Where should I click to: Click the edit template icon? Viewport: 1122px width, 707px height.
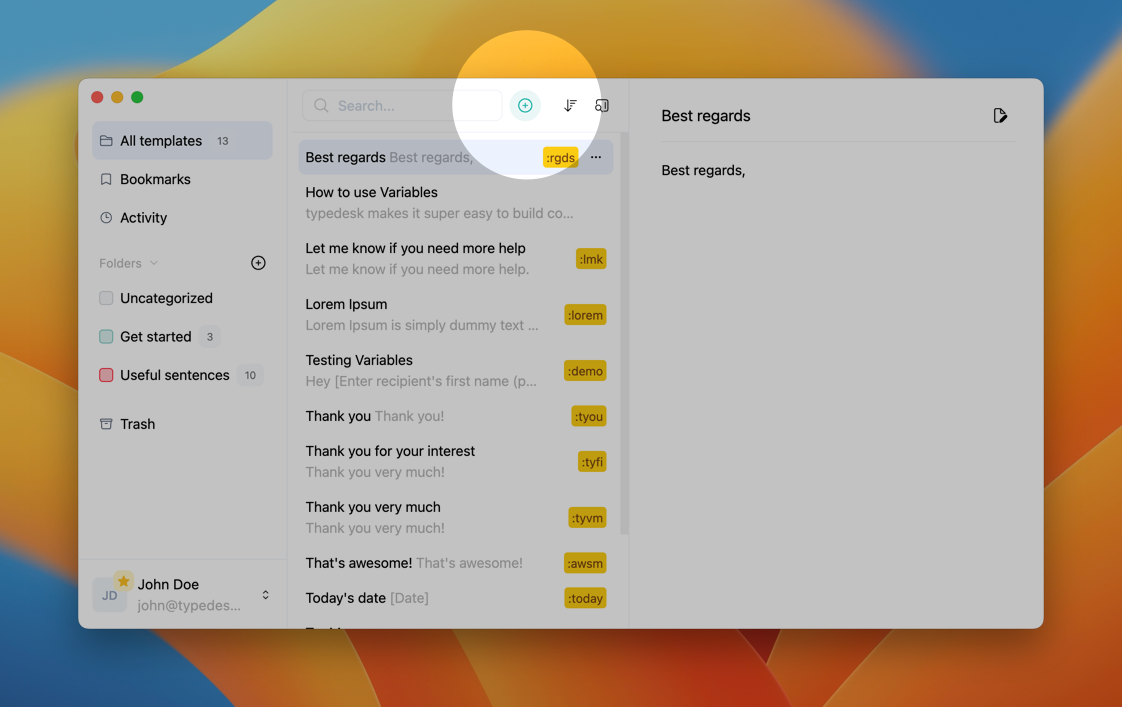tap(1000, 116)
